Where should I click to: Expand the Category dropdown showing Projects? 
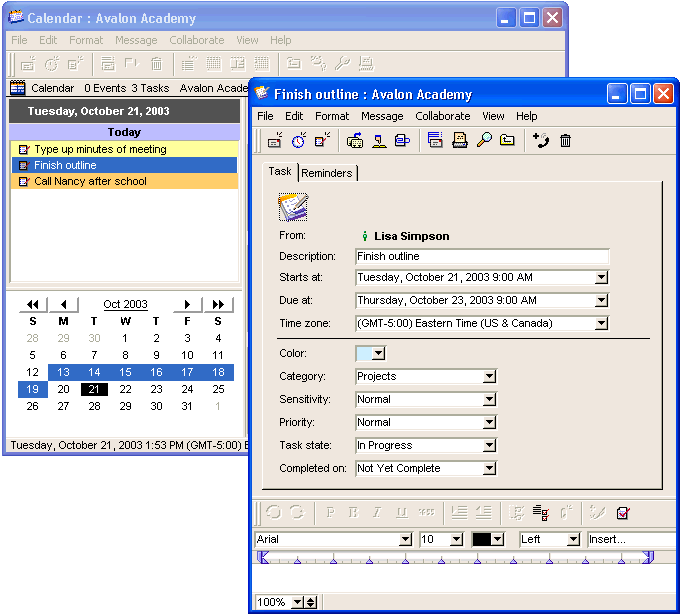[x=489, y=377]
